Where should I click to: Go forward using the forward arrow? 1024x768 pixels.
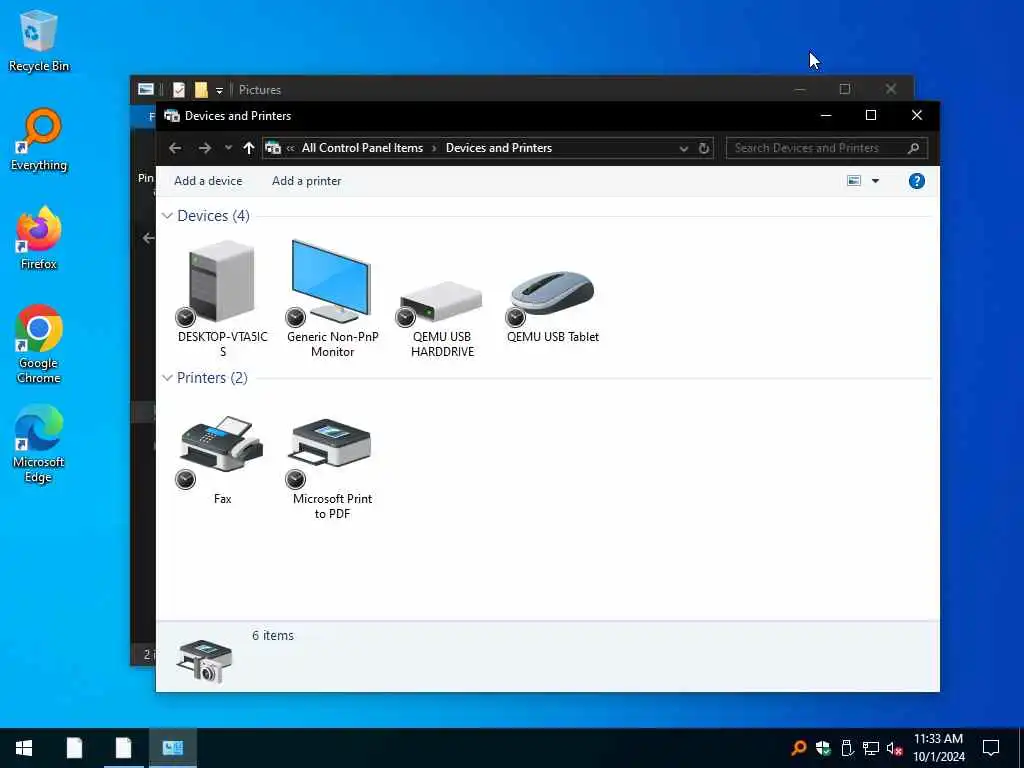point(204,148)
